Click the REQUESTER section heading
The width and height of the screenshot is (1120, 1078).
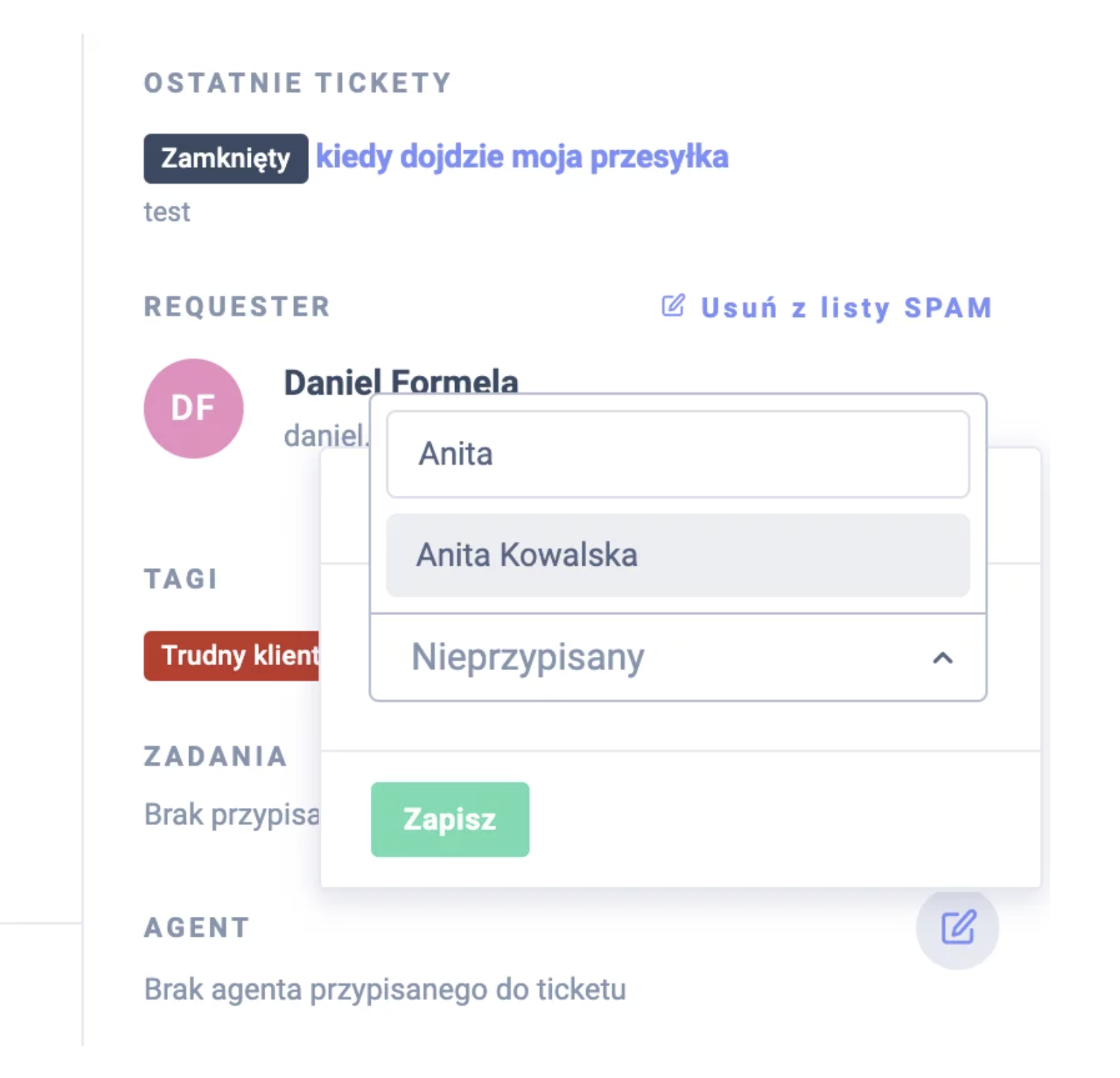pos(236,307)
